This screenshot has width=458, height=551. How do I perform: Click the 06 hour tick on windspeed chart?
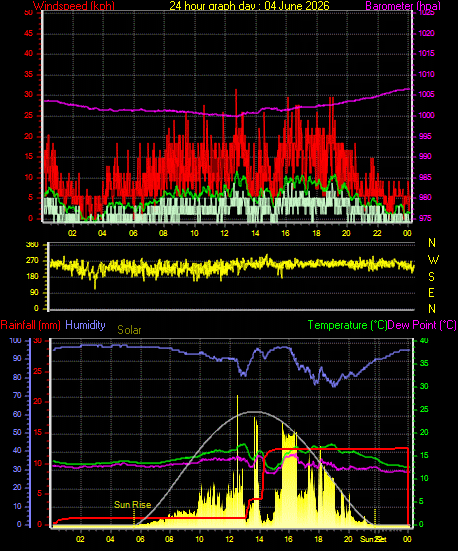pyautogui.click(x=133, y=233)
